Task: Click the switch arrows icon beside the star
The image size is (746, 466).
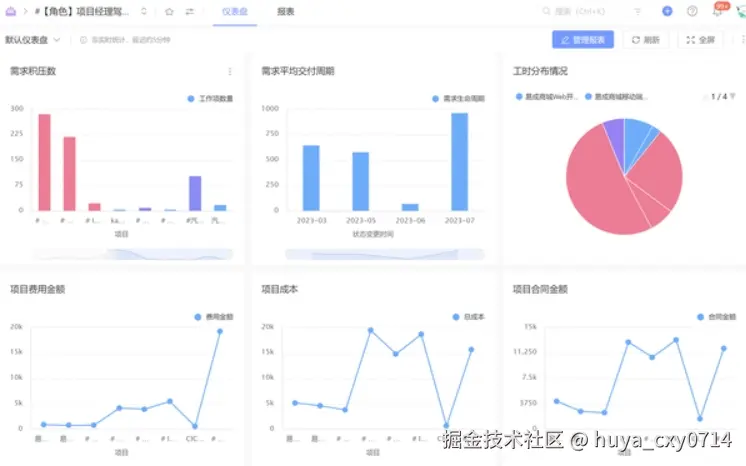Action: coord(189,11)
